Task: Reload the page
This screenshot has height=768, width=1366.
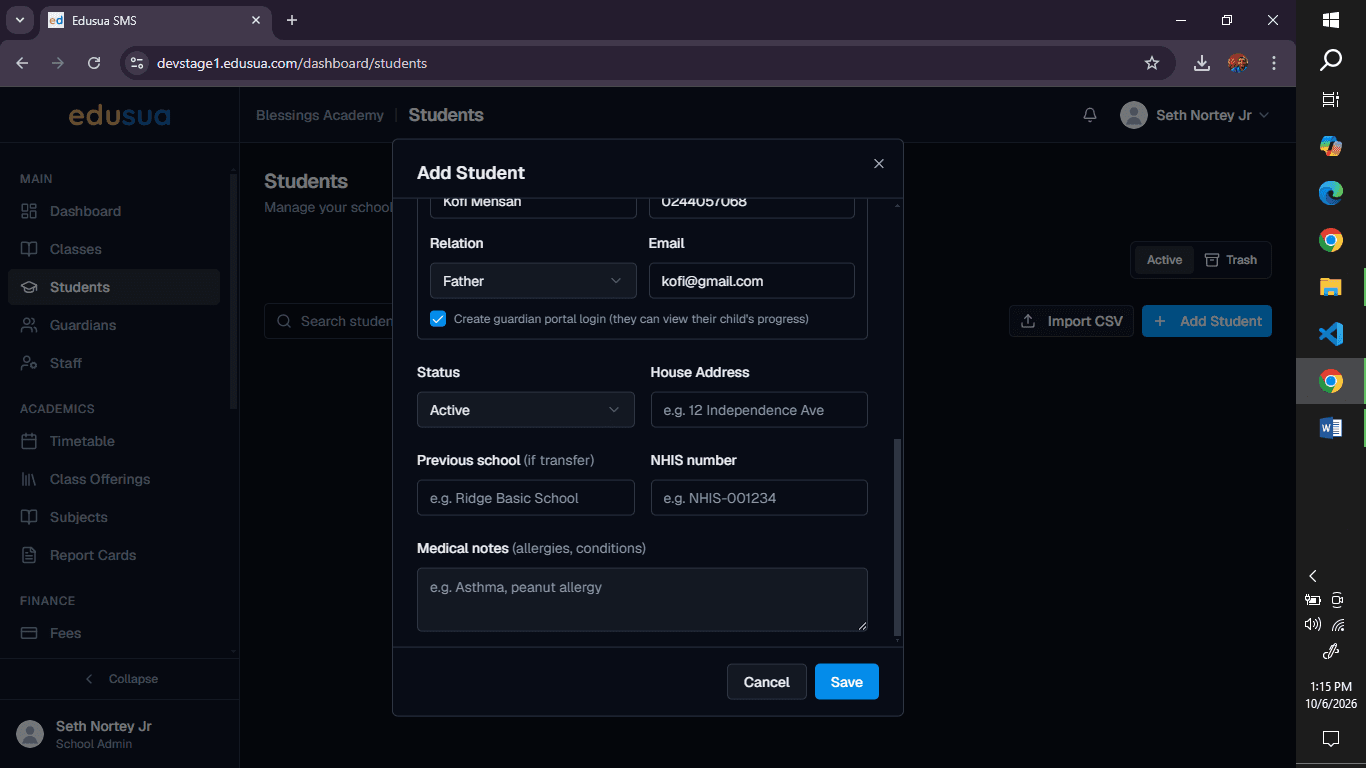Action: point(94,63)
